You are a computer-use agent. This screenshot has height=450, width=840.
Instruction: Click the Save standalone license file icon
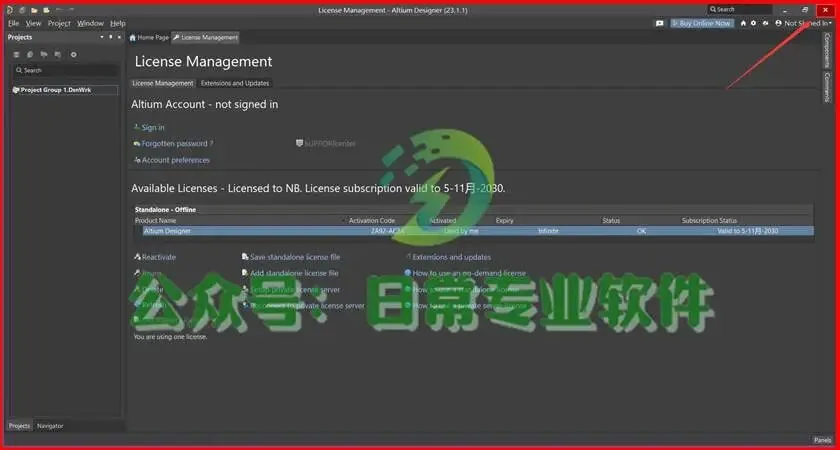click(x=245, y=257)
